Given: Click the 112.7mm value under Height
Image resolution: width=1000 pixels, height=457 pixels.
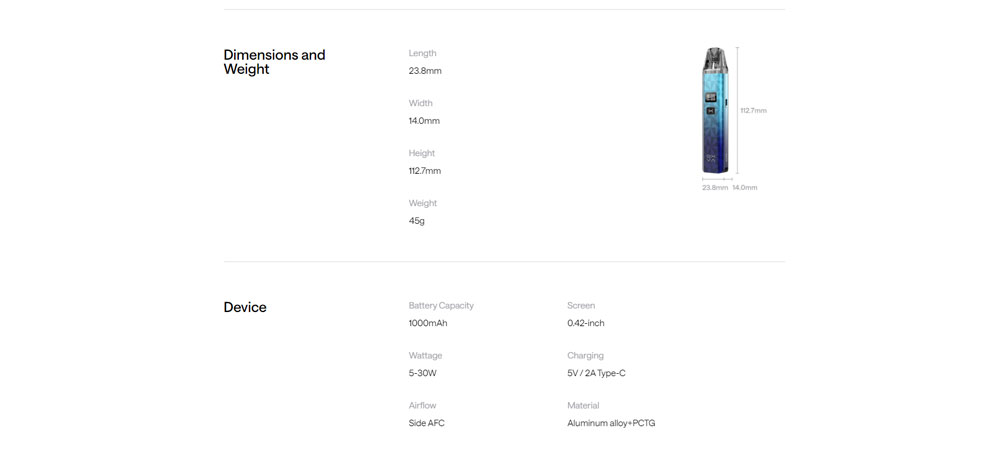Looking at the screenshot, I should tap(425, 171).
